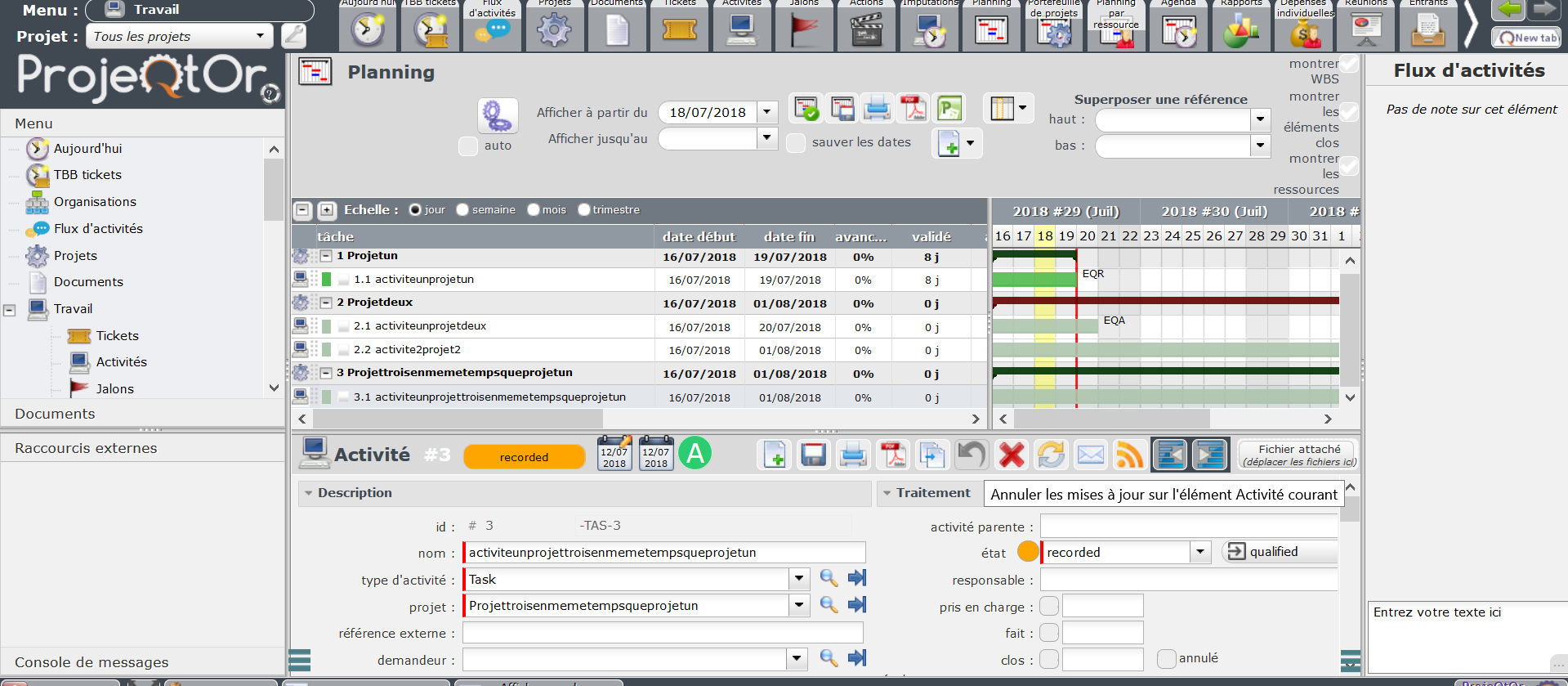Open the Afficher à partir du date dropdown

pos(766,112)
